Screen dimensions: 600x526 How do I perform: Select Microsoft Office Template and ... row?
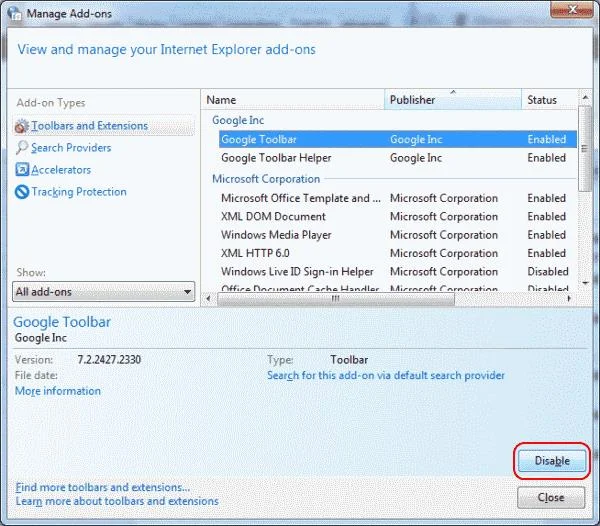point(398,198)
